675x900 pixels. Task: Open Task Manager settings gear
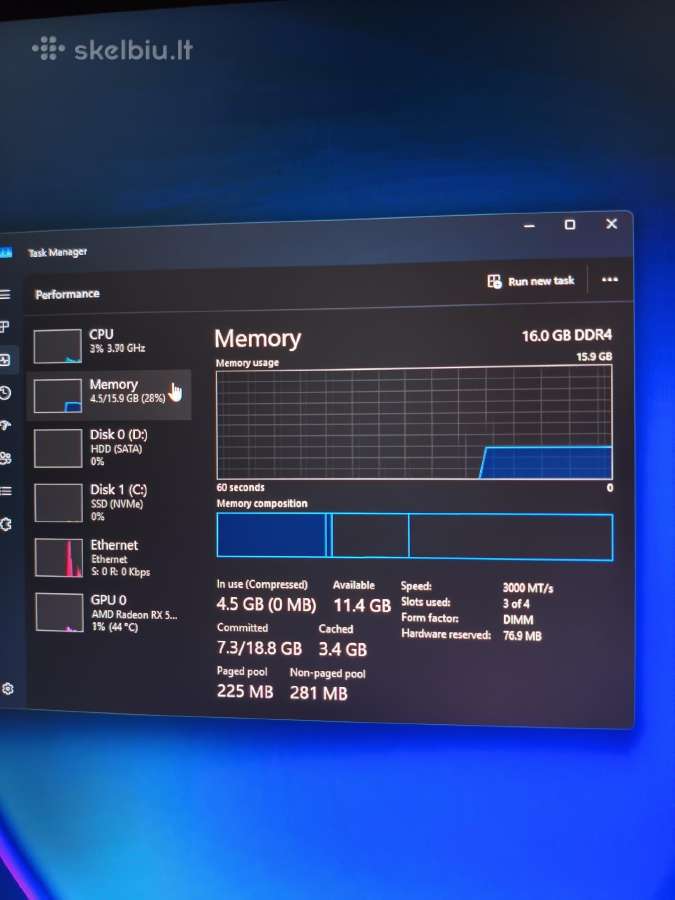7,688
